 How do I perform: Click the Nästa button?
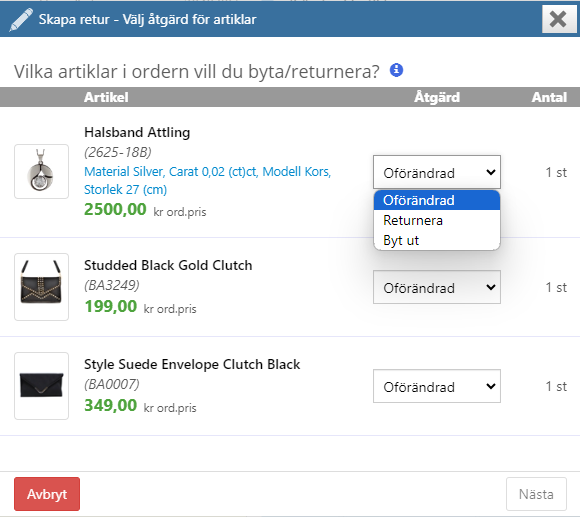536,494
